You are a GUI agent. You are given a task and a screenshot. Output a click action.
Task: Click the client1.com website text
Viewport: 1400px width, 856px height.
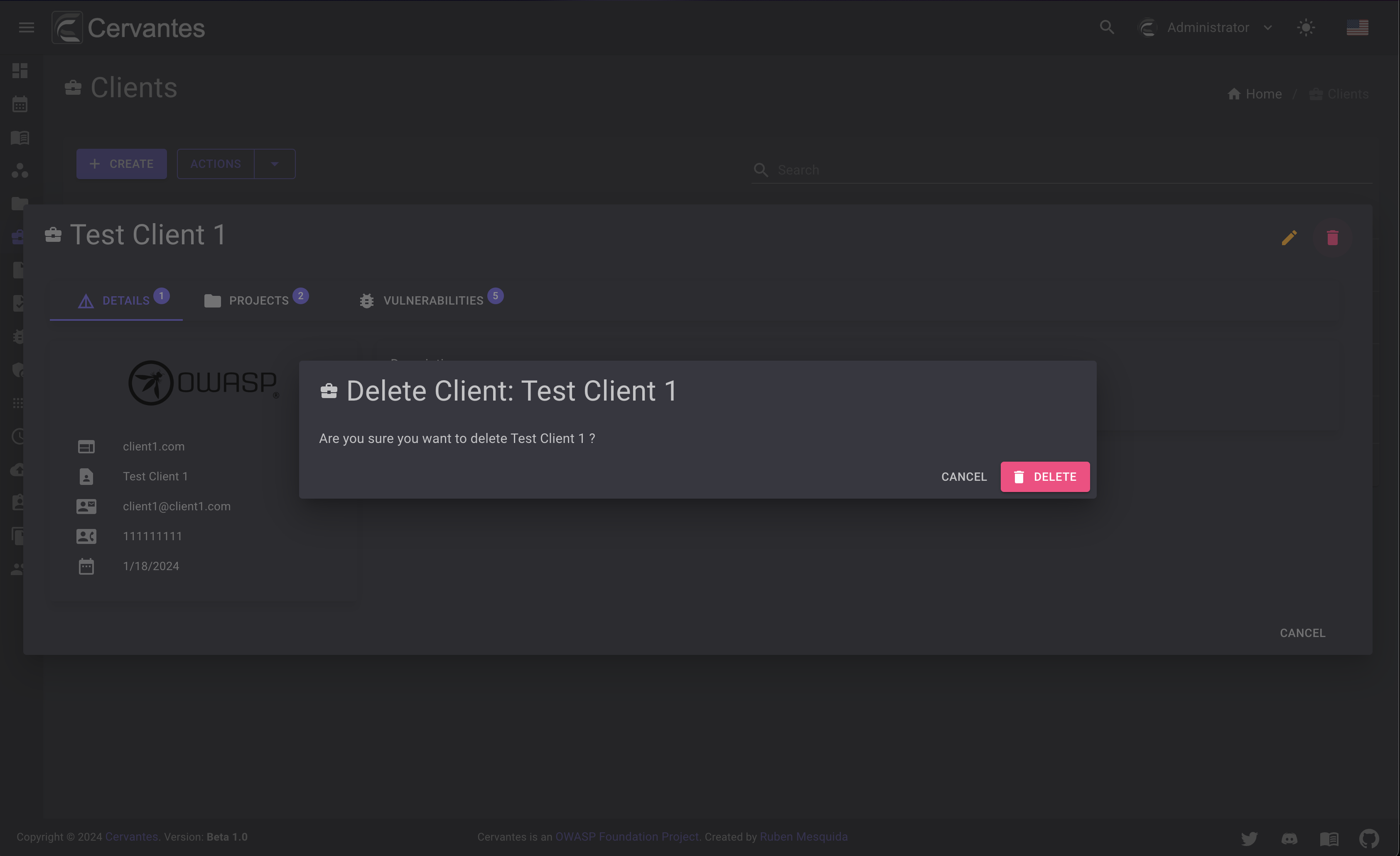(153, 446)
